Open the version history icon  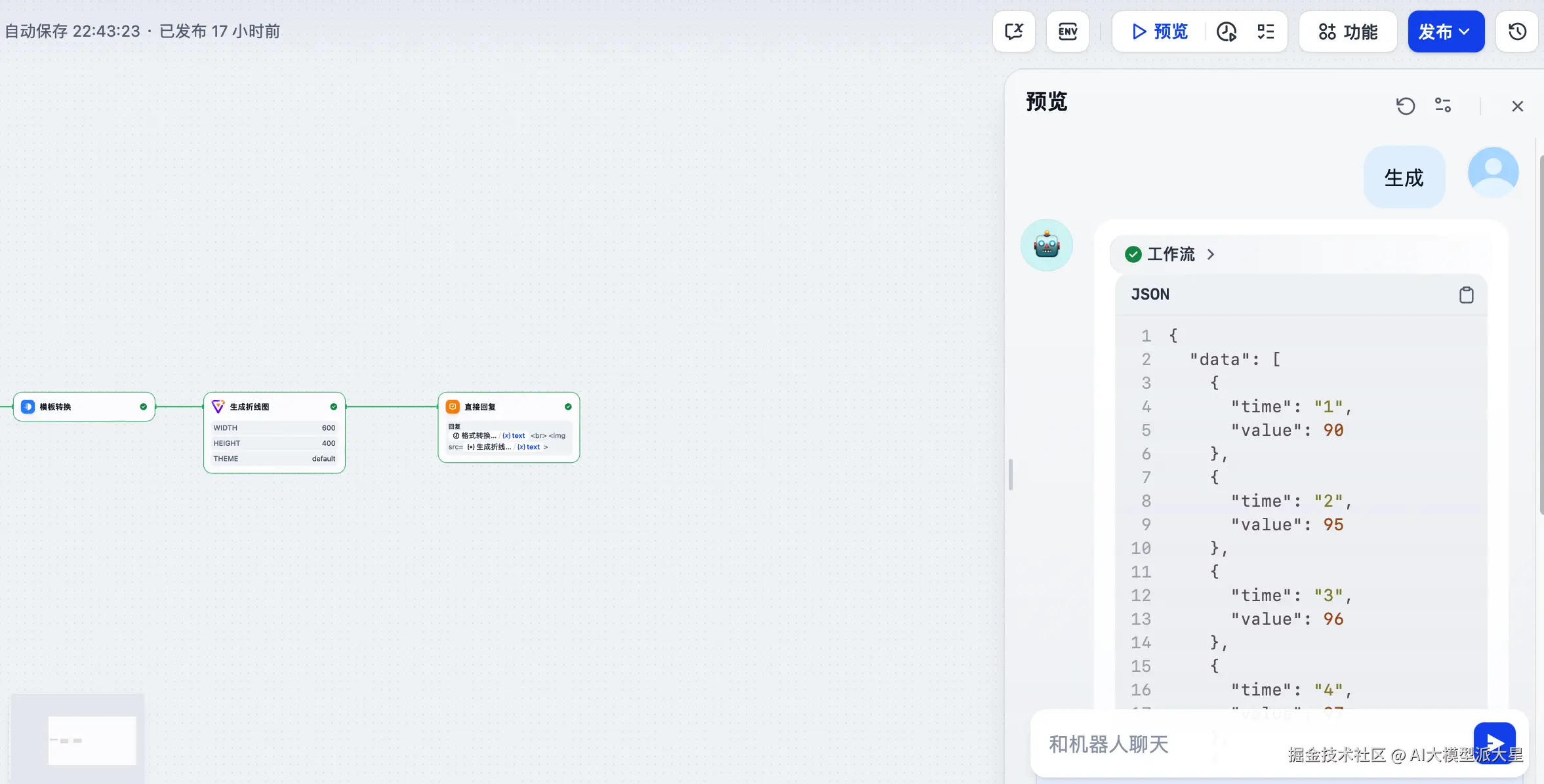[x=1517, y=31]
